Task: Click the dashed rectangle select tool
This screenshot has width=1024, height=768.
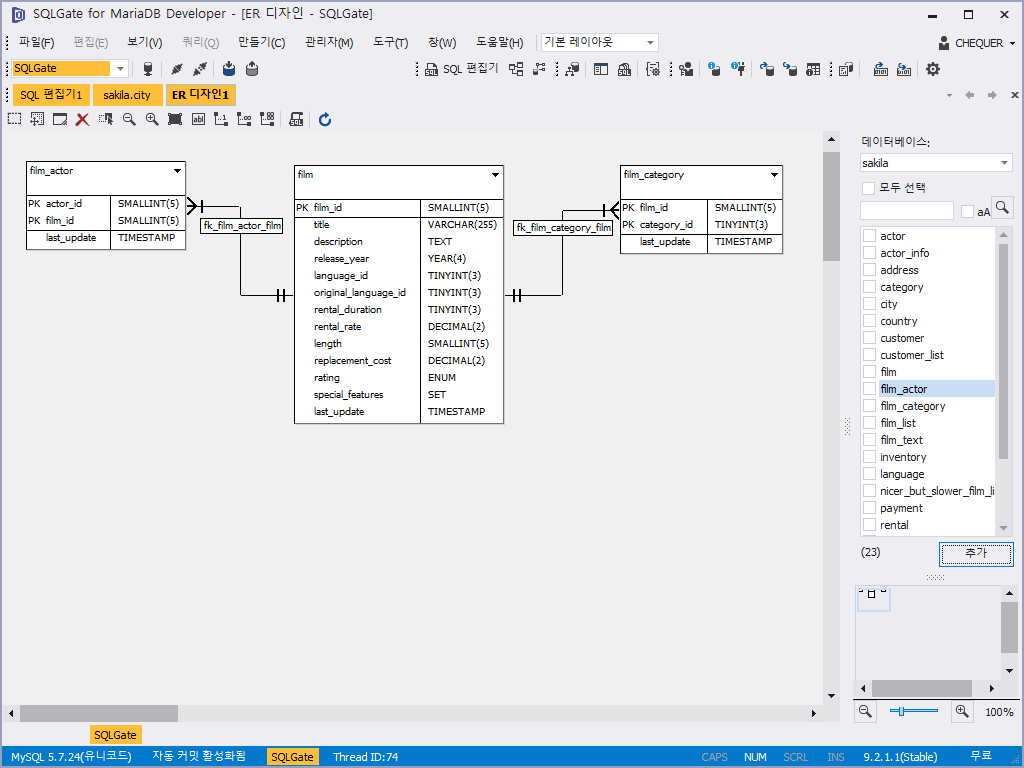Action: point(14,119)
